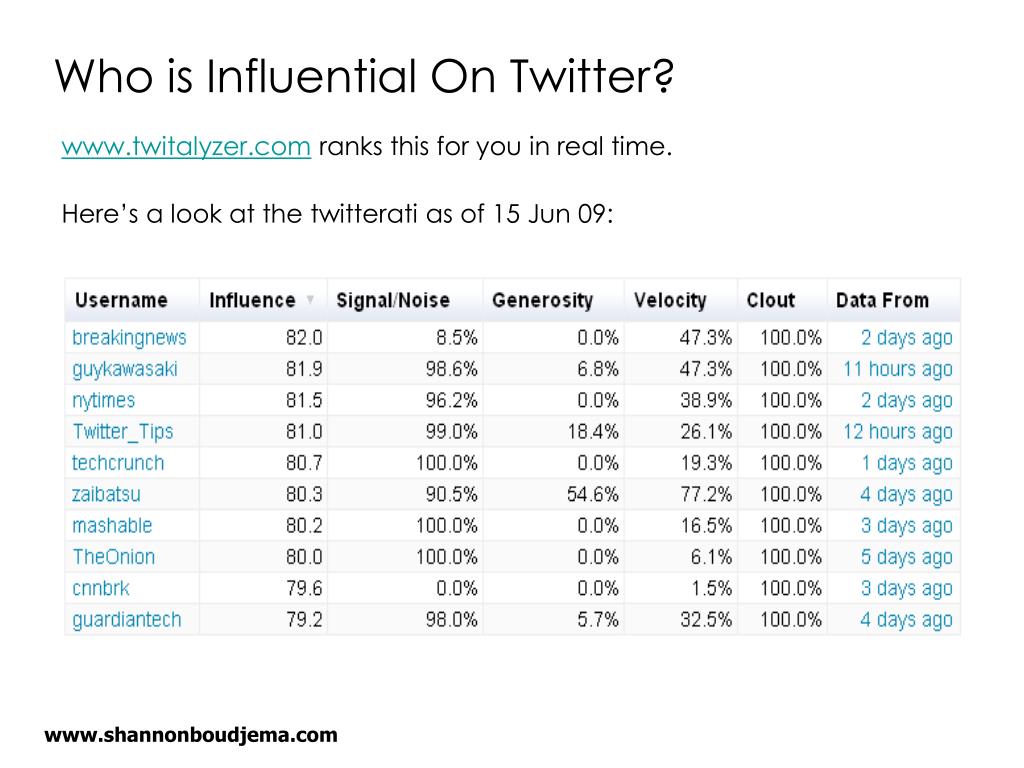Open the breakingnews username link
The image size is (1024, 768).
click(x=129, y=338)
